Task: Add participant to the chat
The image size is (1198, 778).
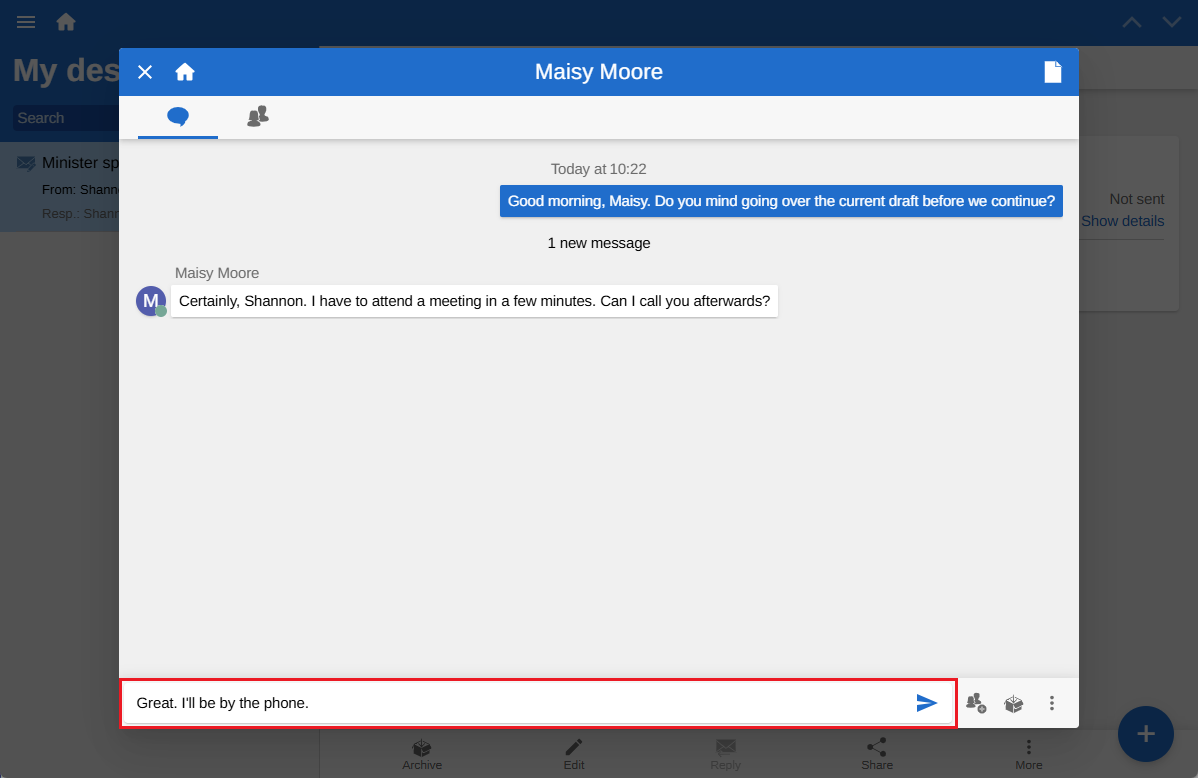Action: (x=976, y=703)
